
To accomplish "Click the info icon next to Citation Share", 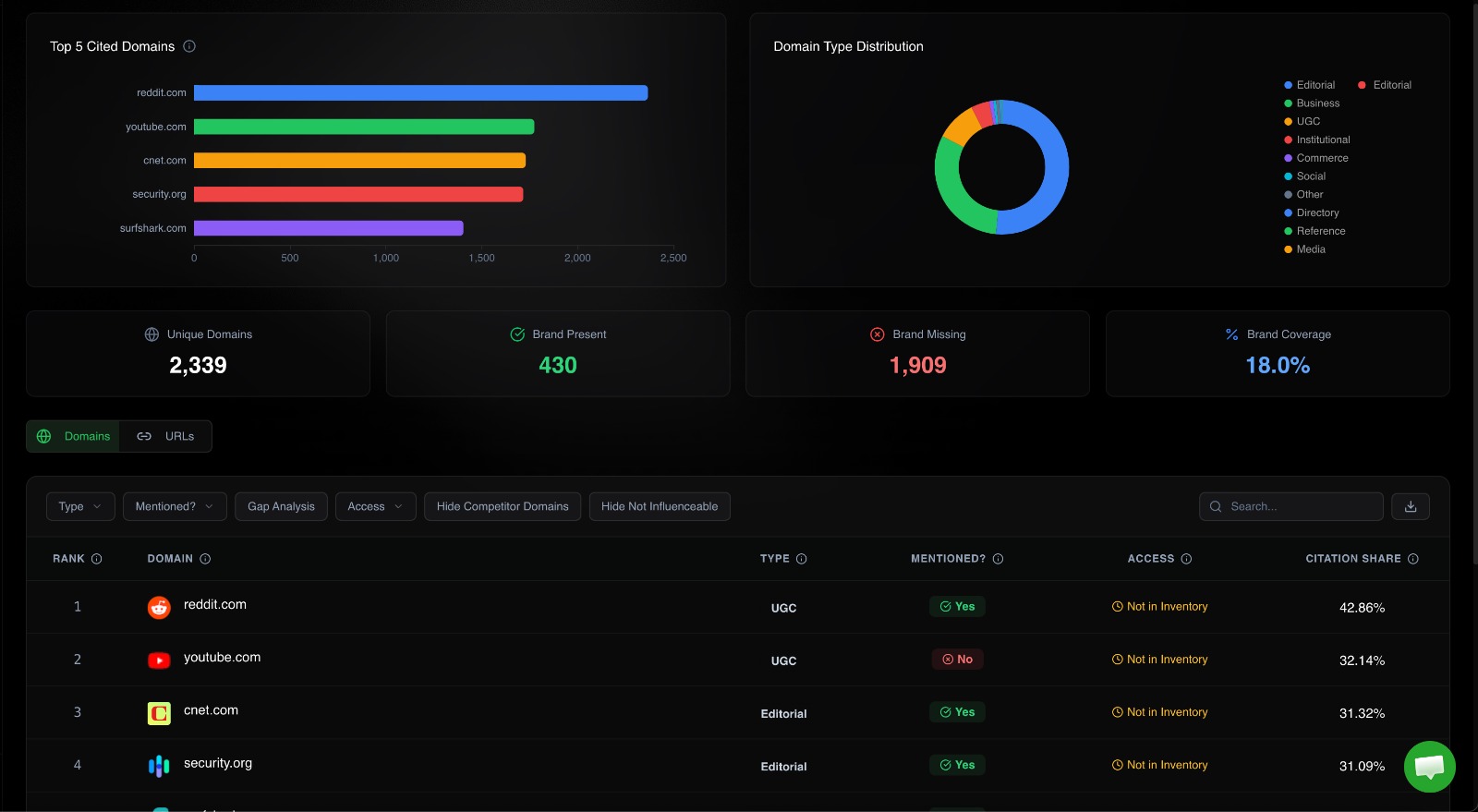I will point(1412,559).
